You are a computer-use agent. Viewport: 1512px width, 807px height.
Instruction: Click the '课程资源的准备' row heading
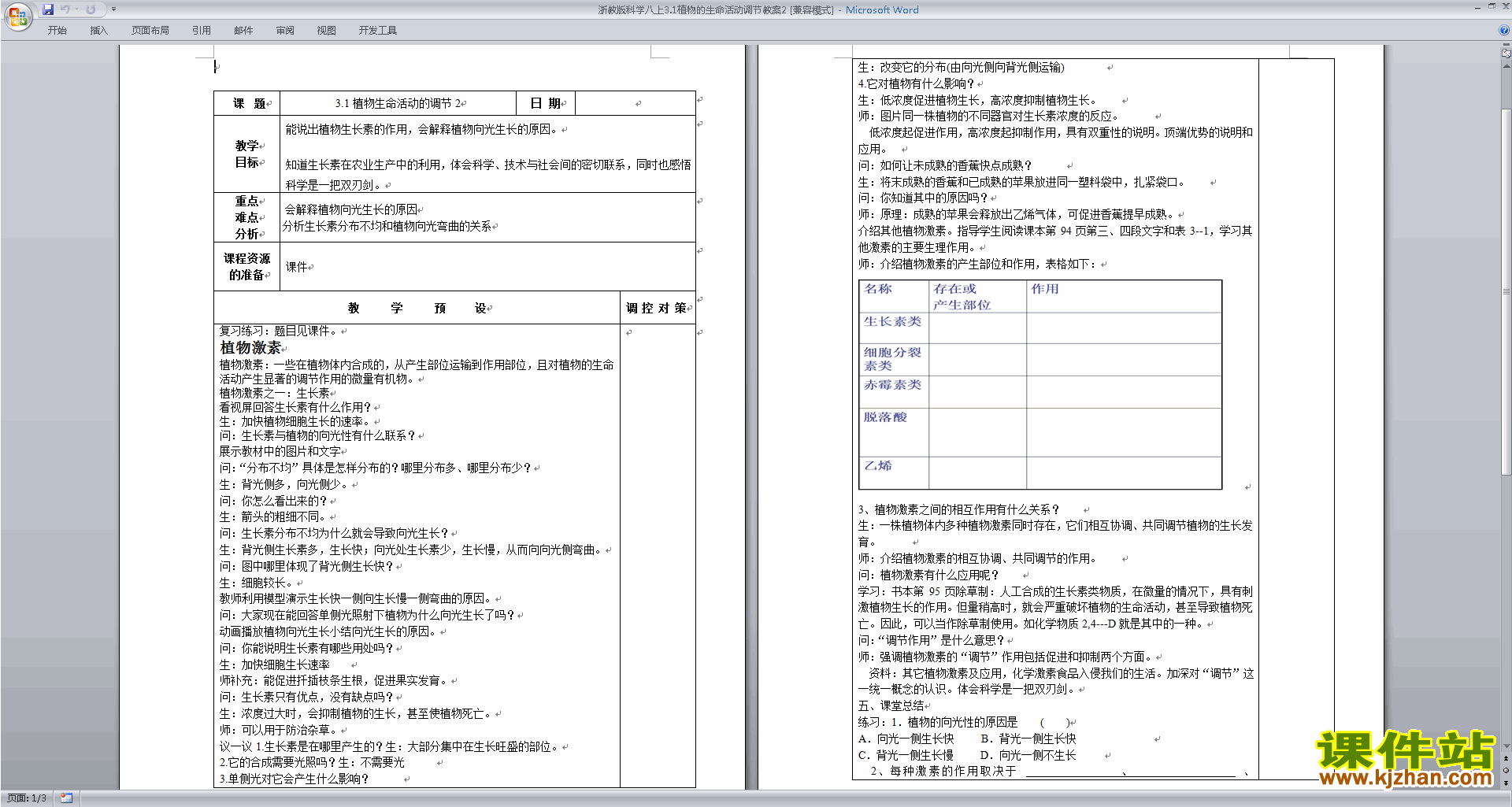click(x=247, y=267)
